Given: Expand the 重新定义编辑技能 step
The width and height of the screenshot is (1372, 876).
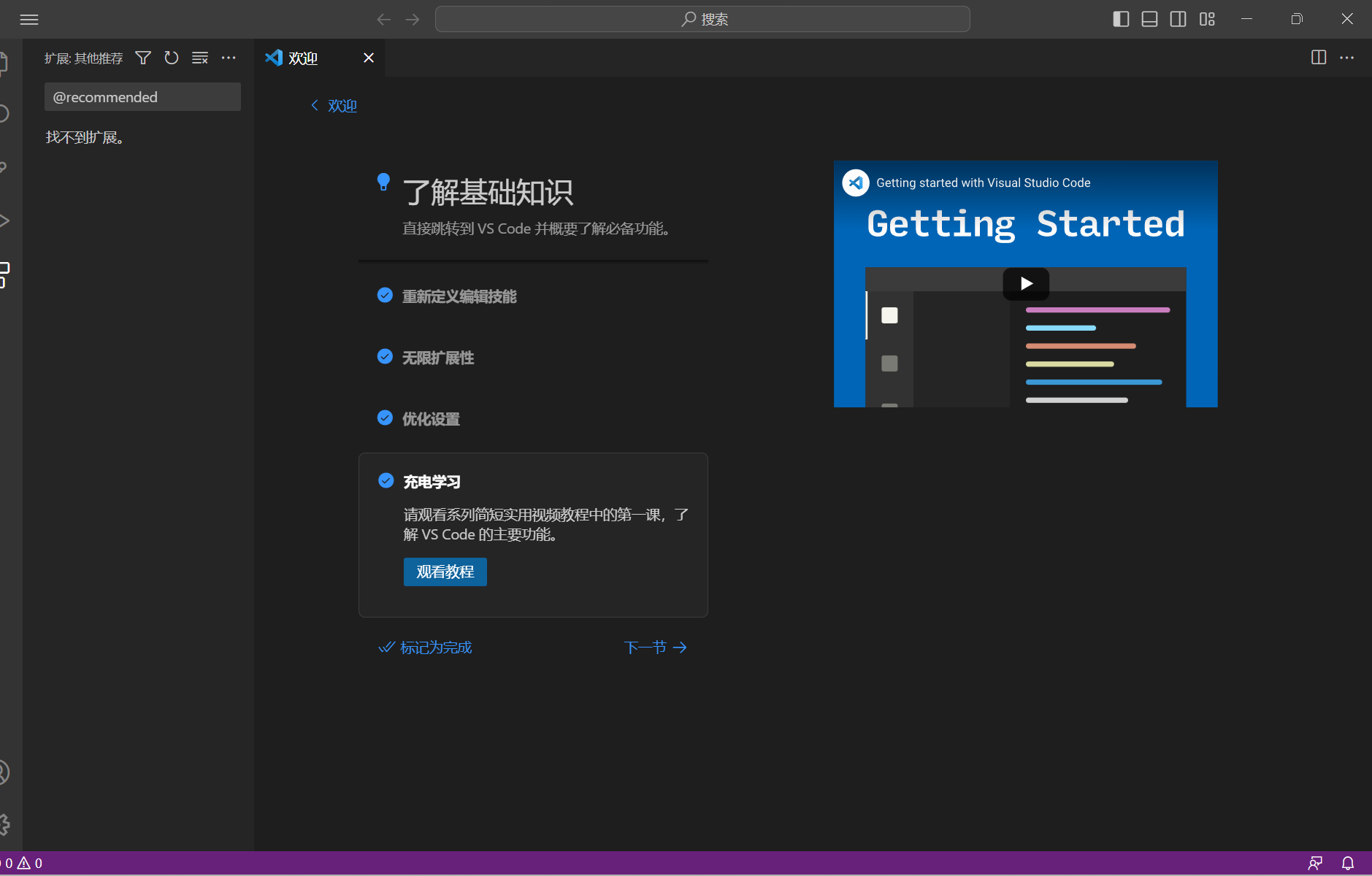Looking at the screenshot, I should [x=459, y=296].
